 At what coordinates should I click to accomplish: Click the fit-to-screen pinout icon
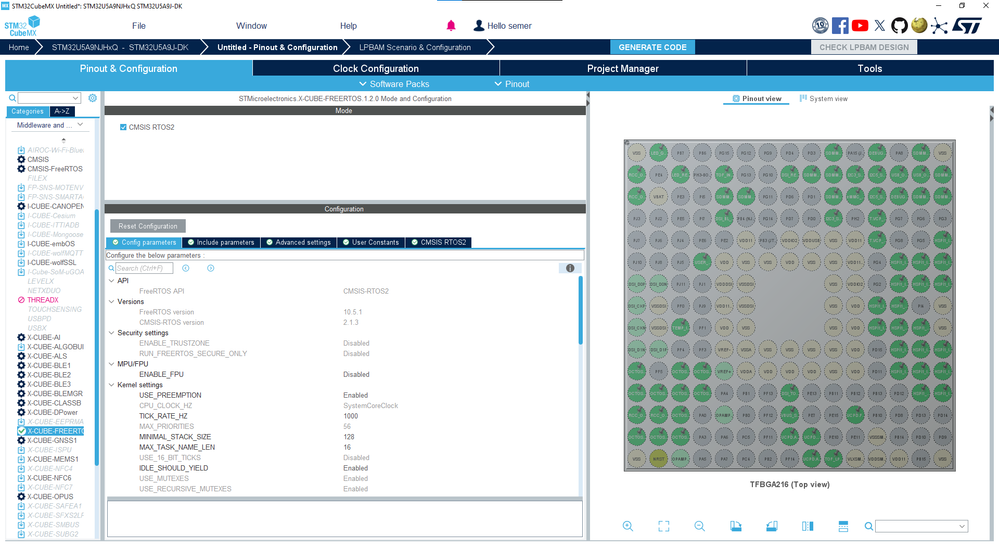(664, 526)
